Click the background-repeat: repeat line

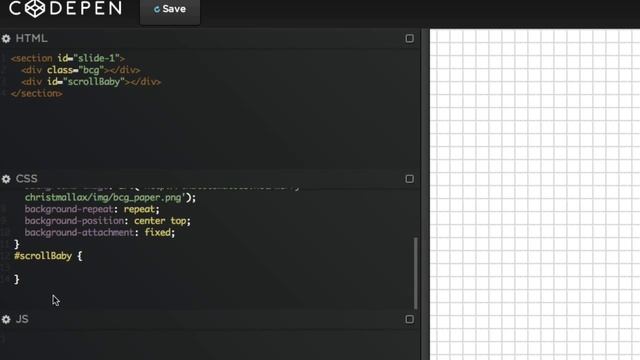point(92,209)
